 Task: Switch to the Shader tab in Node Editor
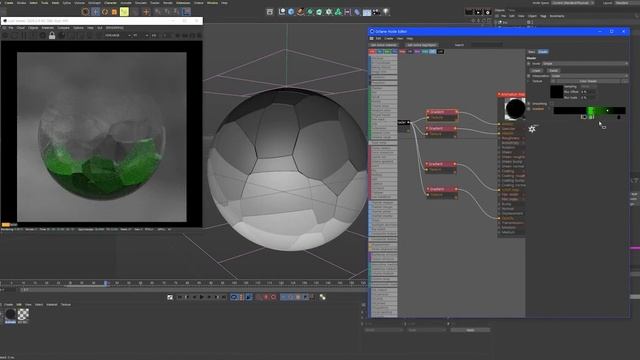click(543, 52)
